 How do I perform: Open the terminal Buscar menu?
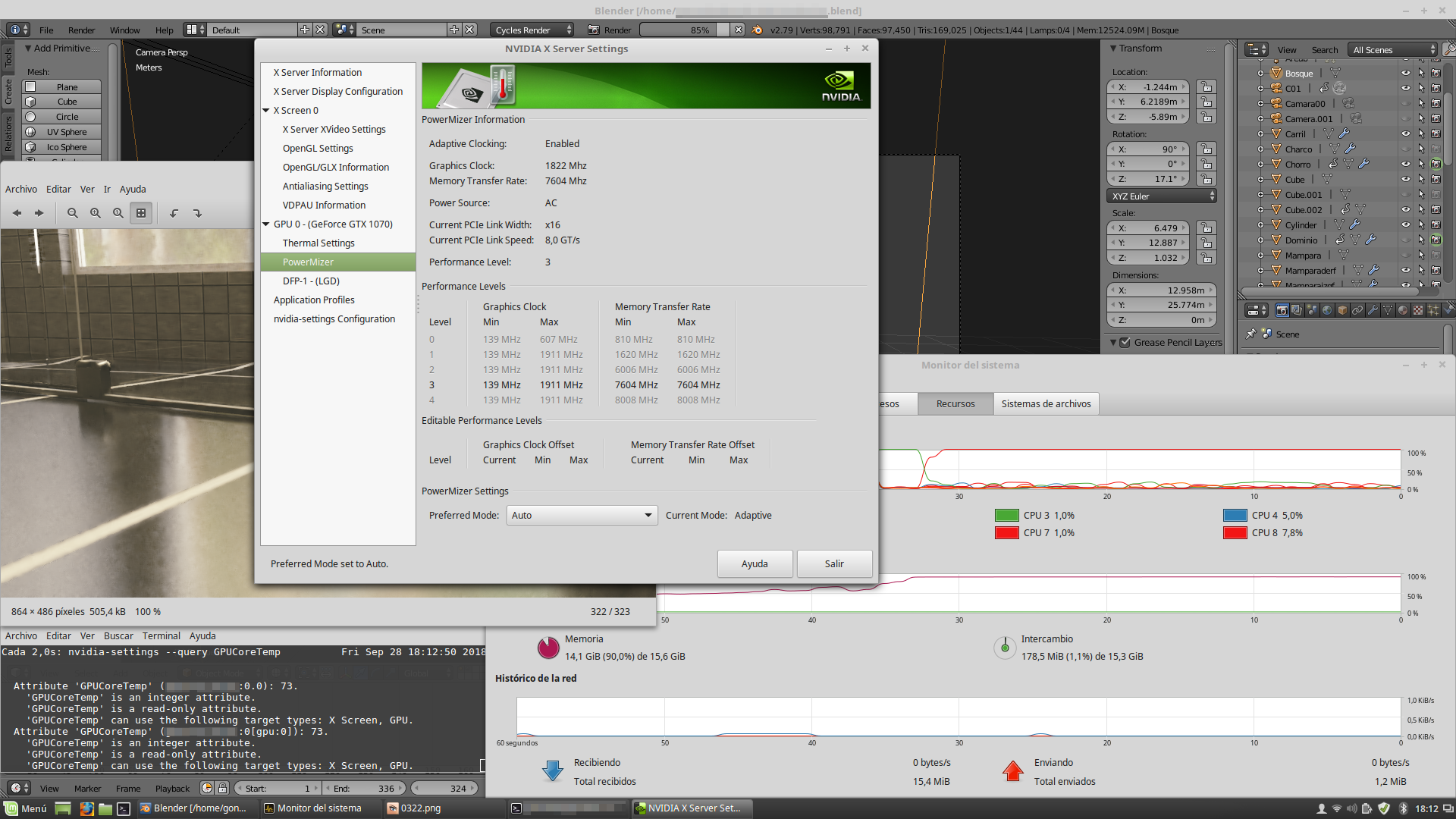[118, 636]
